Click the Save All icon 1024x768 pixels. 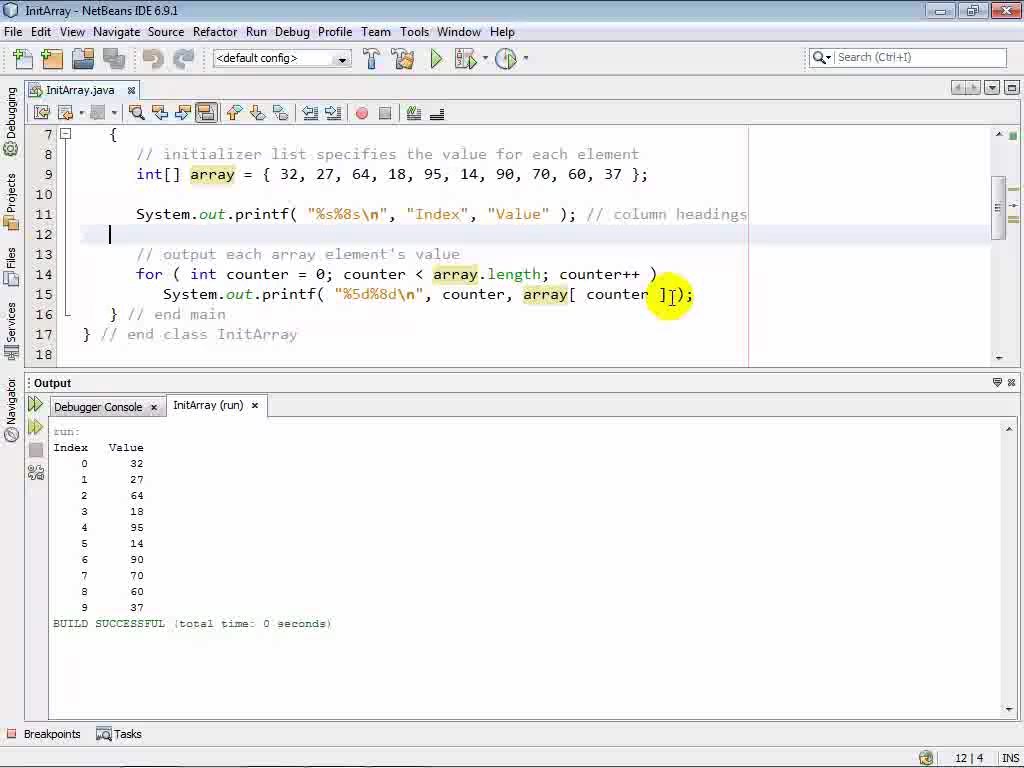point(114,59)
